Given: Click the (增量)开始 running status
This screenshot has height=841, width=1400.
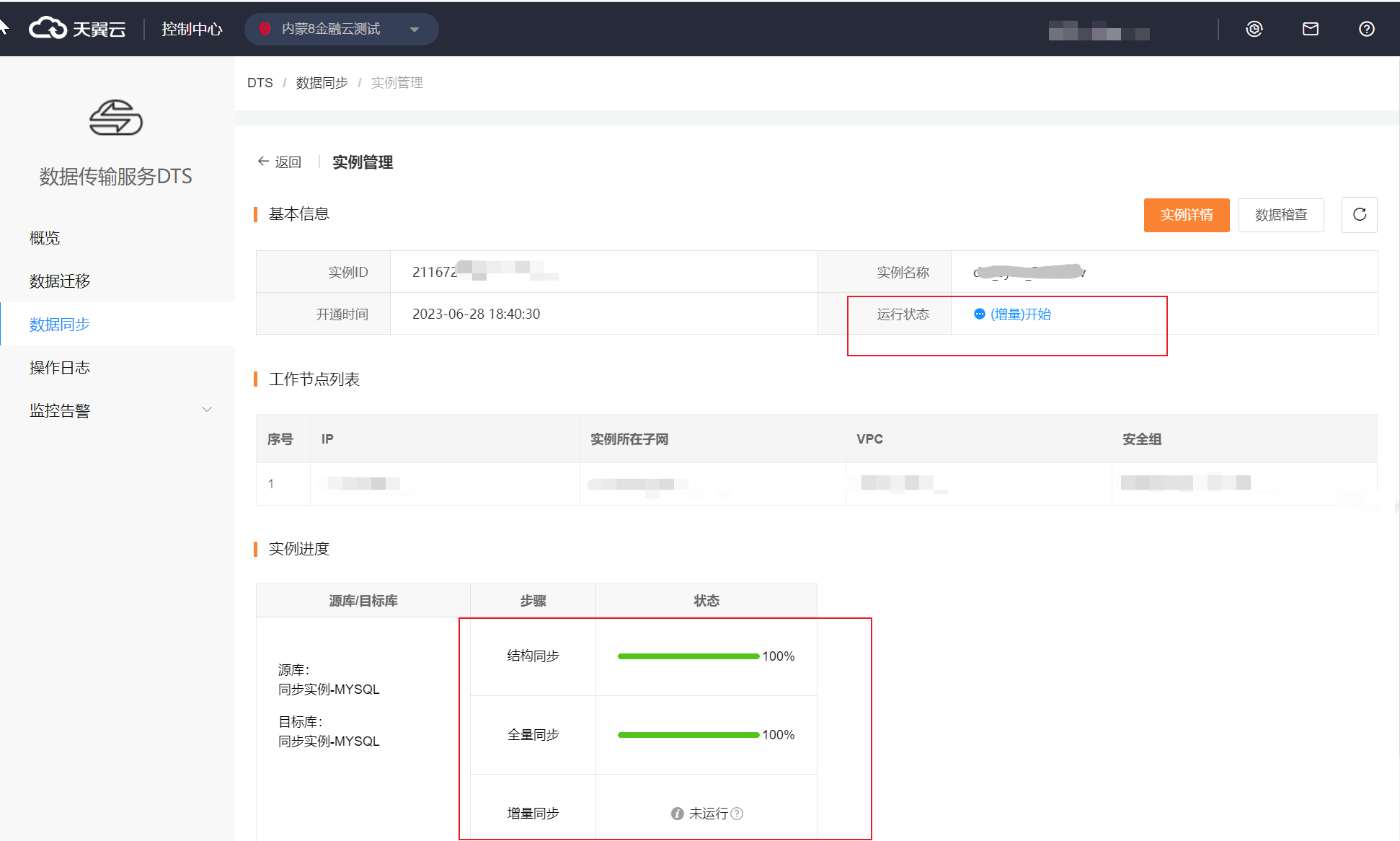Looking at the screenshot, I should tap(1020, 314).
